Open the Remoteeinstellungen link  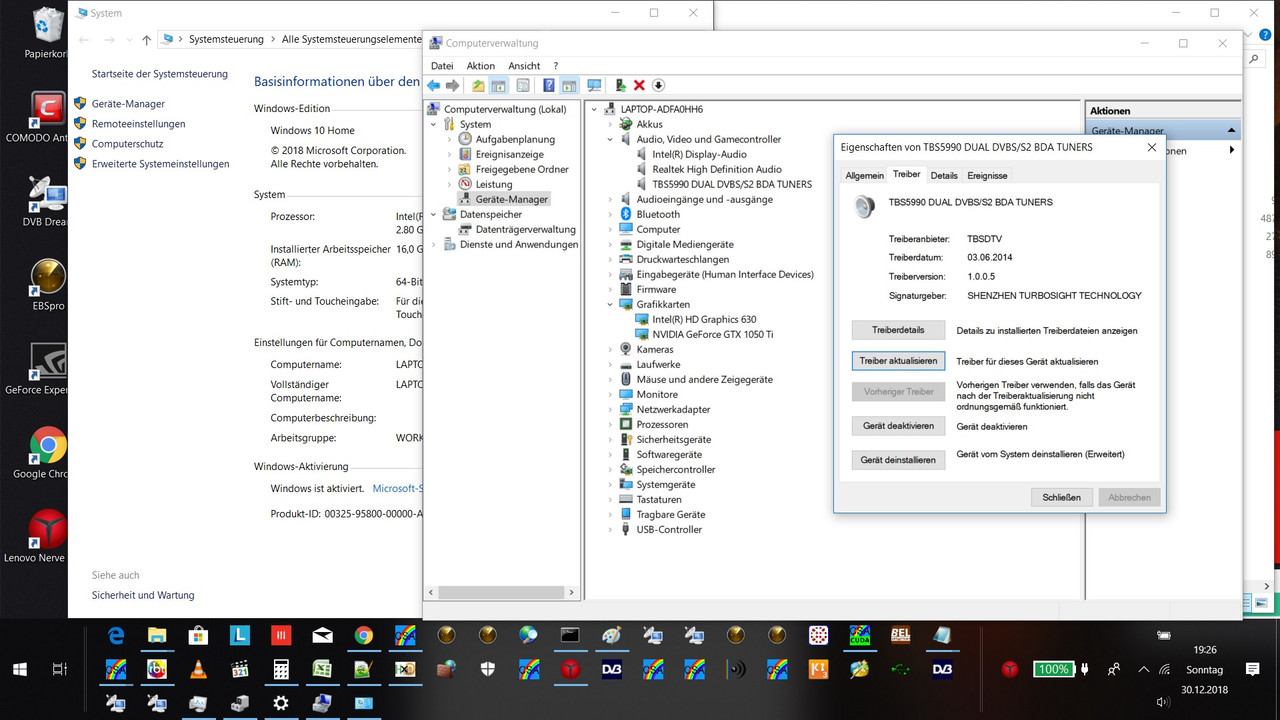pos(138,124)
